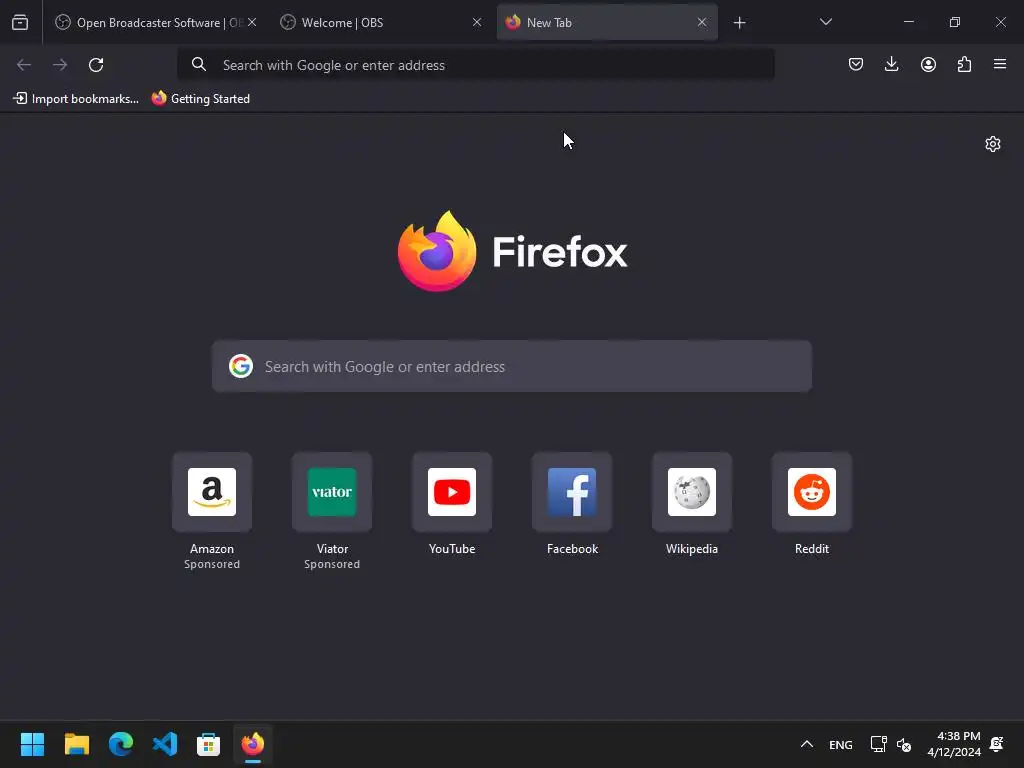The height and width of the screenshot is (768, 1024).
Task: Open the Downloads panel
Action: pos(891,64)
